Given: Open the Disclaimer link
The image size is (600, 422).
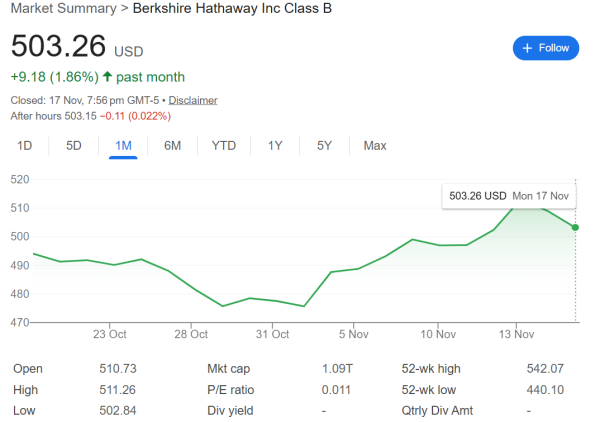Looking at the screenshot, I should click(193, 100).
